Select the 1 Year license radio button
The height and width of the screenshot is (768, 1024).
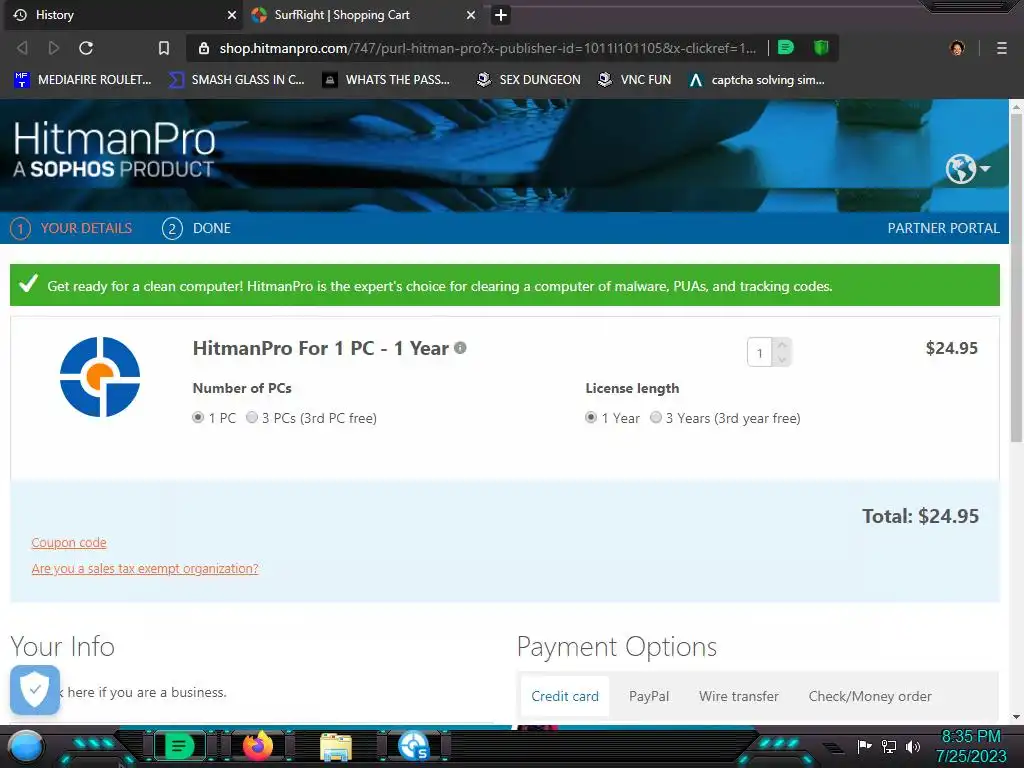click(590, 417)
